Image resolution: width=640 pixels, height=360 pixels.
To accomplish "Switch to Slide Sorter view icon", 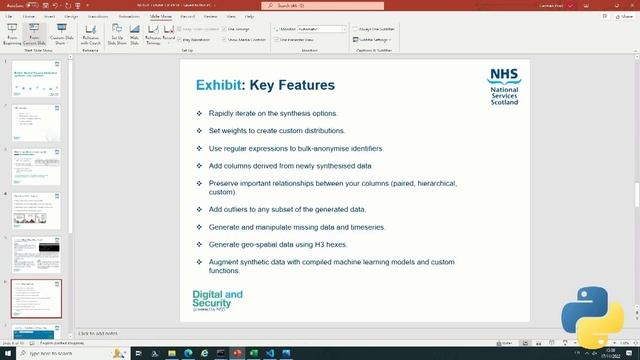I will coord(538,343).
